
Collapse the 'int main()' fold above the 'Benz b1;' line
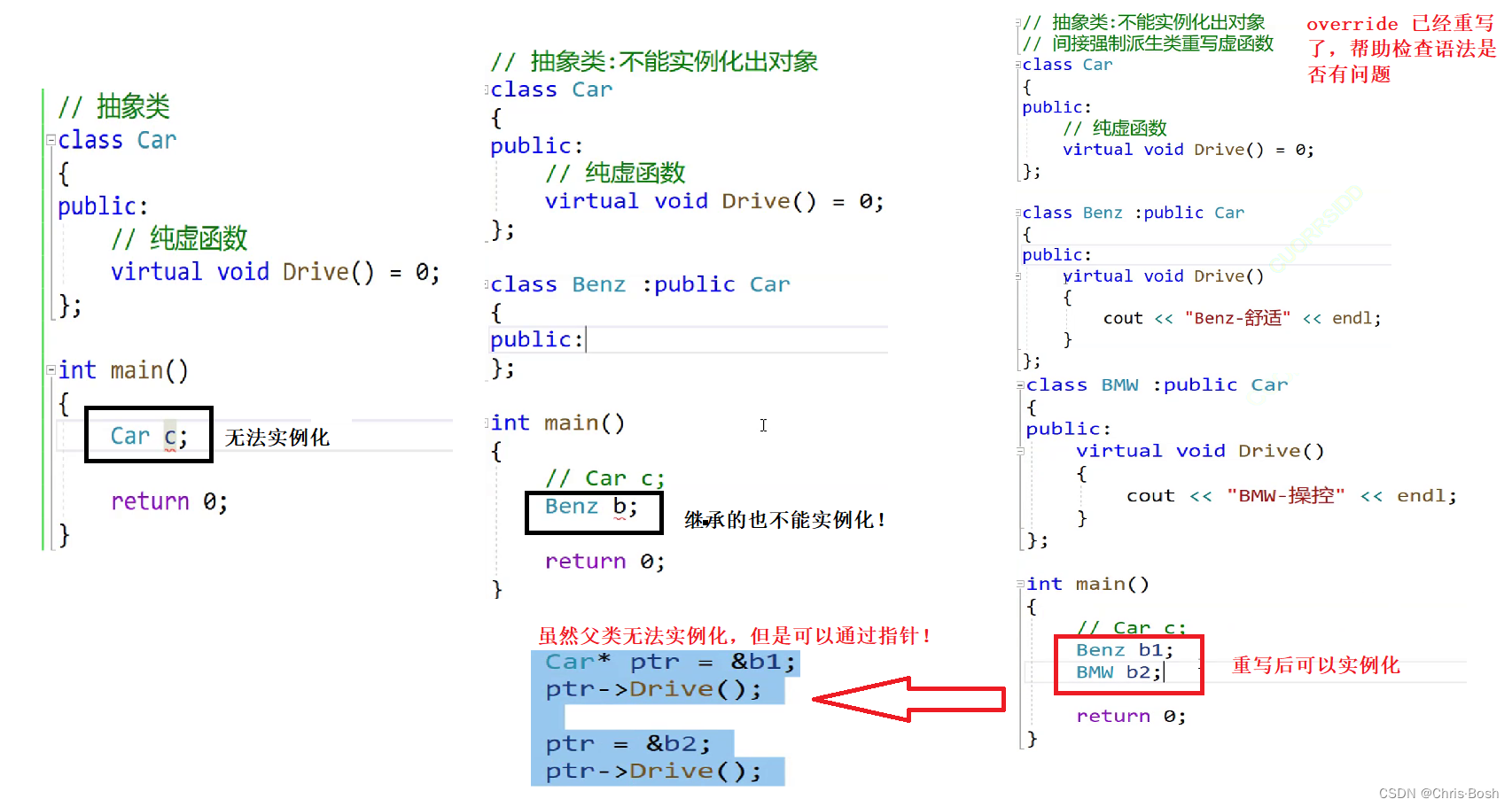pos(1020,585)
